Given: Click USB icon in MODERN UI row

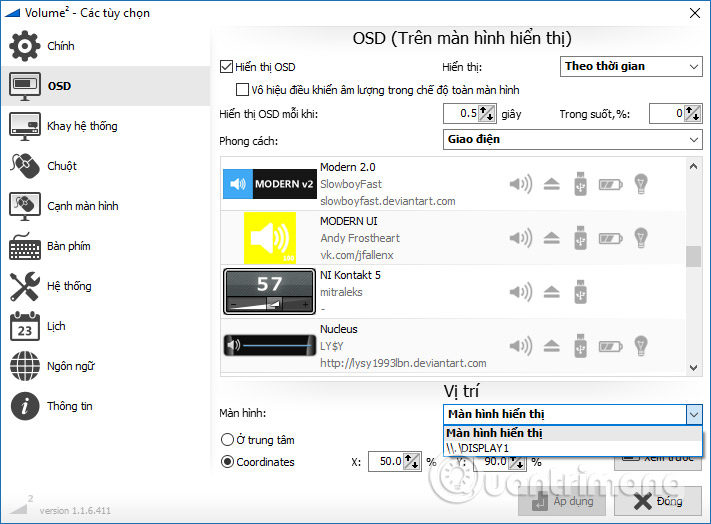Looking at the screenshot, I should pos(580,238).
